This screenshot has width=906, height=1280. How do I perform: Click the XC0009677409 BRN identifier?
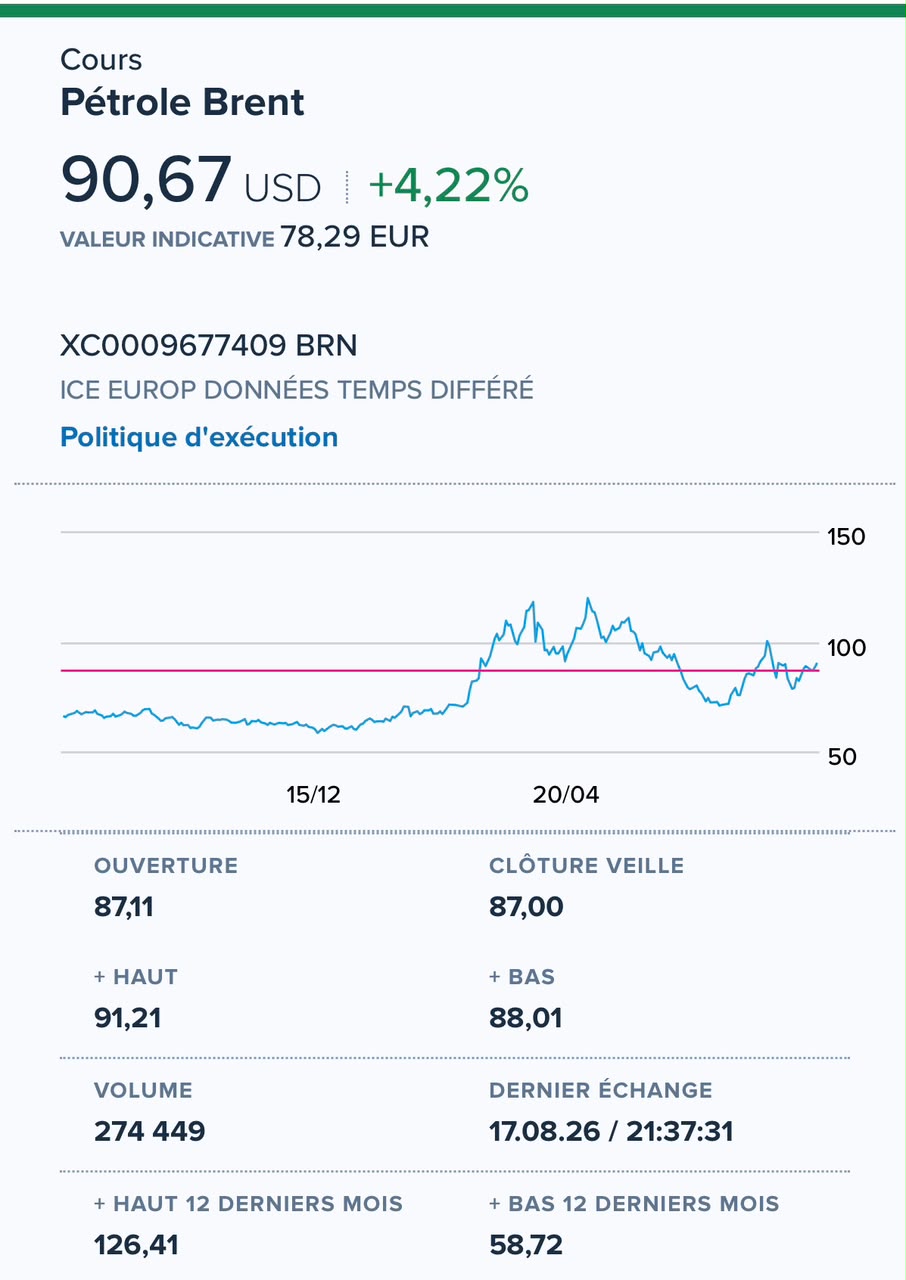(209, 346)
